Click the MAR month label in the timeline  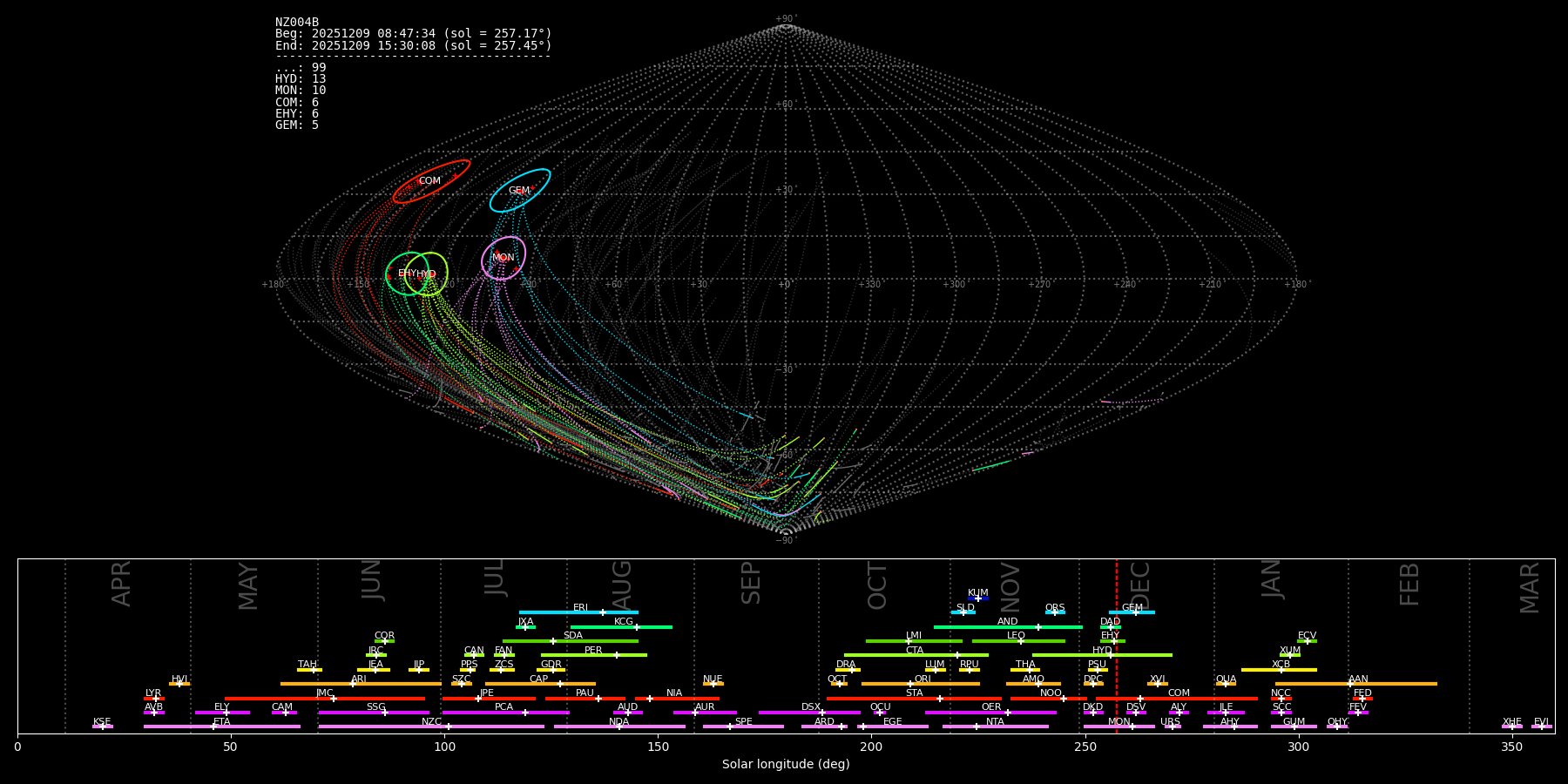click(x=1530, y=588)
